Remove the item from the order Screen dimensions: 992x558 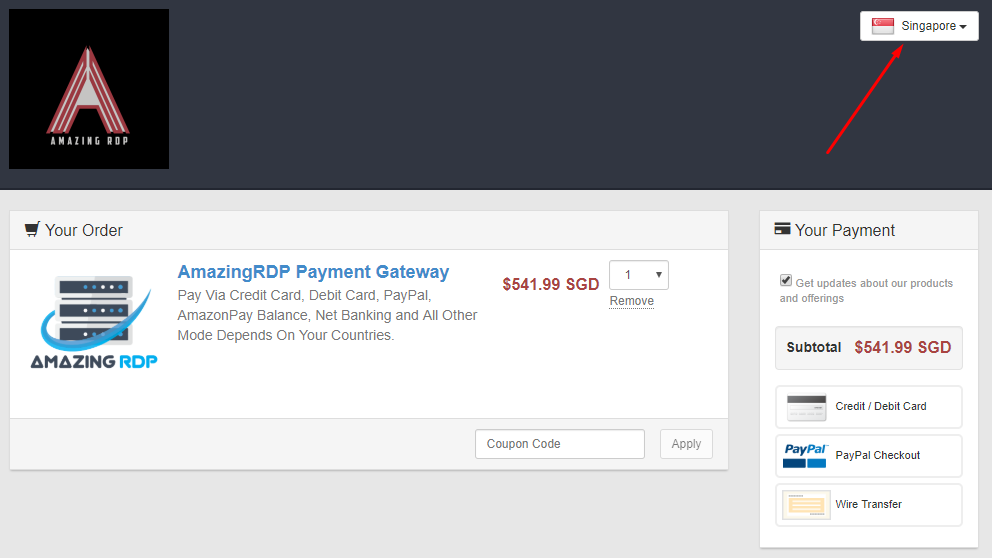point(632,301)
